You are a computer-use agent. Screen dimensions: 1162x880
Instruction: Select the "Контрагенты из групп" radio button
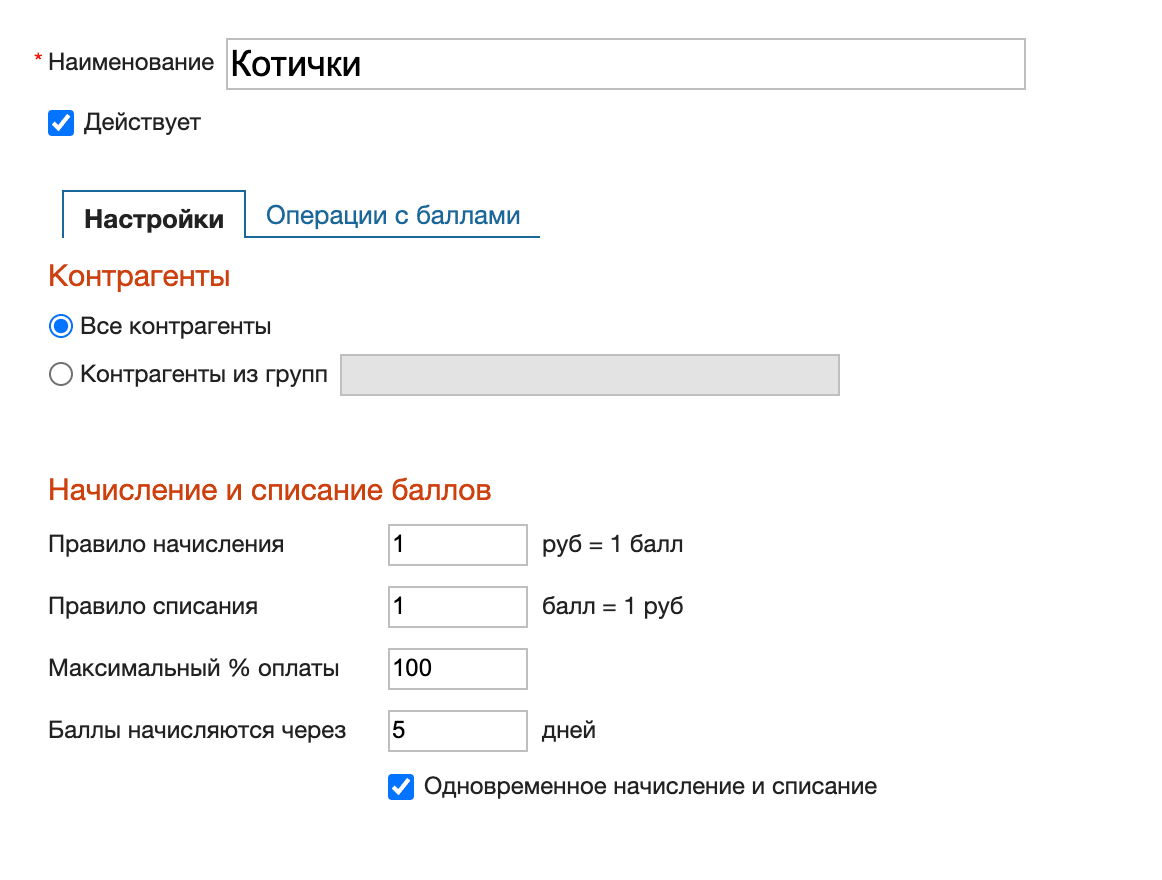pos(60,374)
